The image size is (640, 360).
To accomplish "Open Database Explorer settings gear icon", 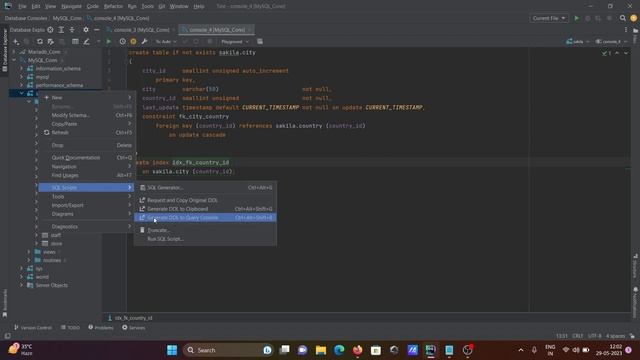I will (x=86, y=30).
